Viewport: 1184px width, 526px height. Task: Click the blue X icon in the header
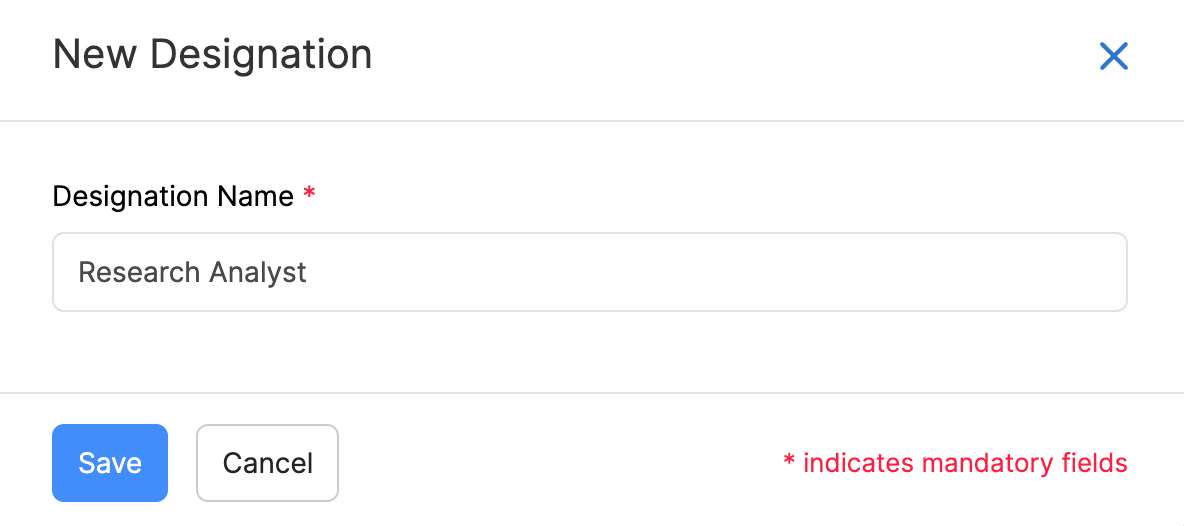pyautogui.click(x=1113, y=56)
